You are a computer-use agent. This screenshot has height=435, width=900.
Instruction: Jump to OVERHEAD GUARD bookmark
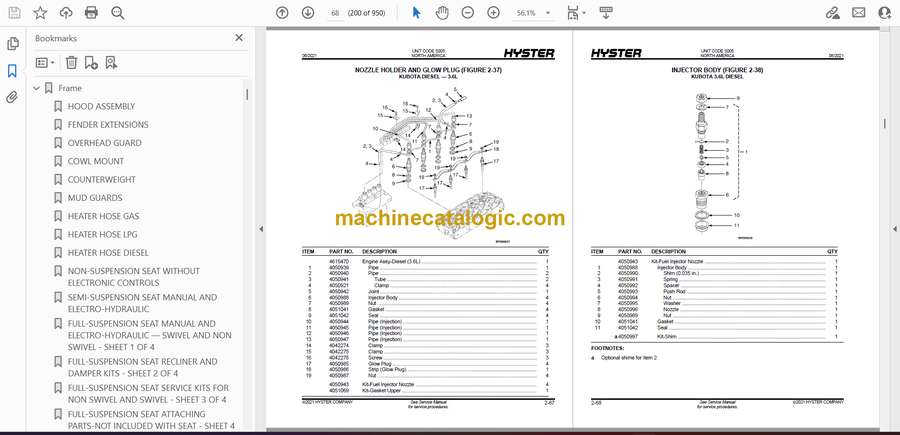pyautogui.click(x=104, y=143)
